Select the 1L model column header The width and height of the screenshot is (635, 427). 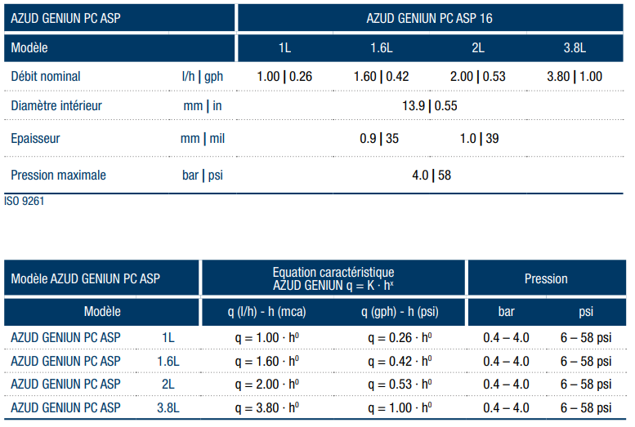[x=285, y=48]
